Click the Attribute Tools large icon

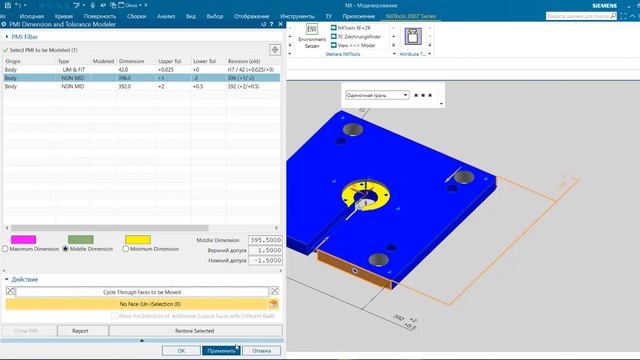[x=413, y=36]
